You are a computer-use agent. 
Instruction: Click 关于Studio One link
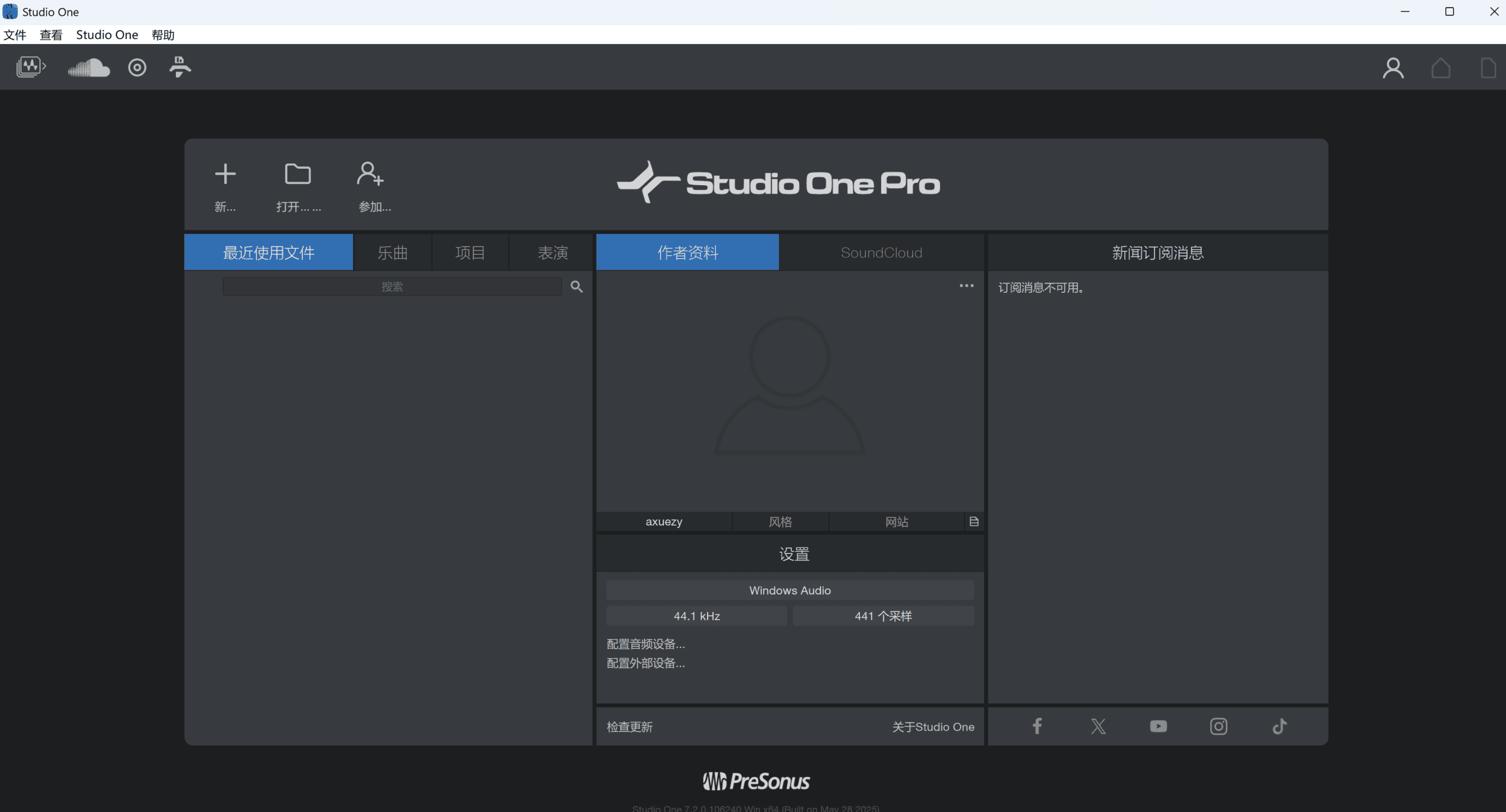(933, 727)
